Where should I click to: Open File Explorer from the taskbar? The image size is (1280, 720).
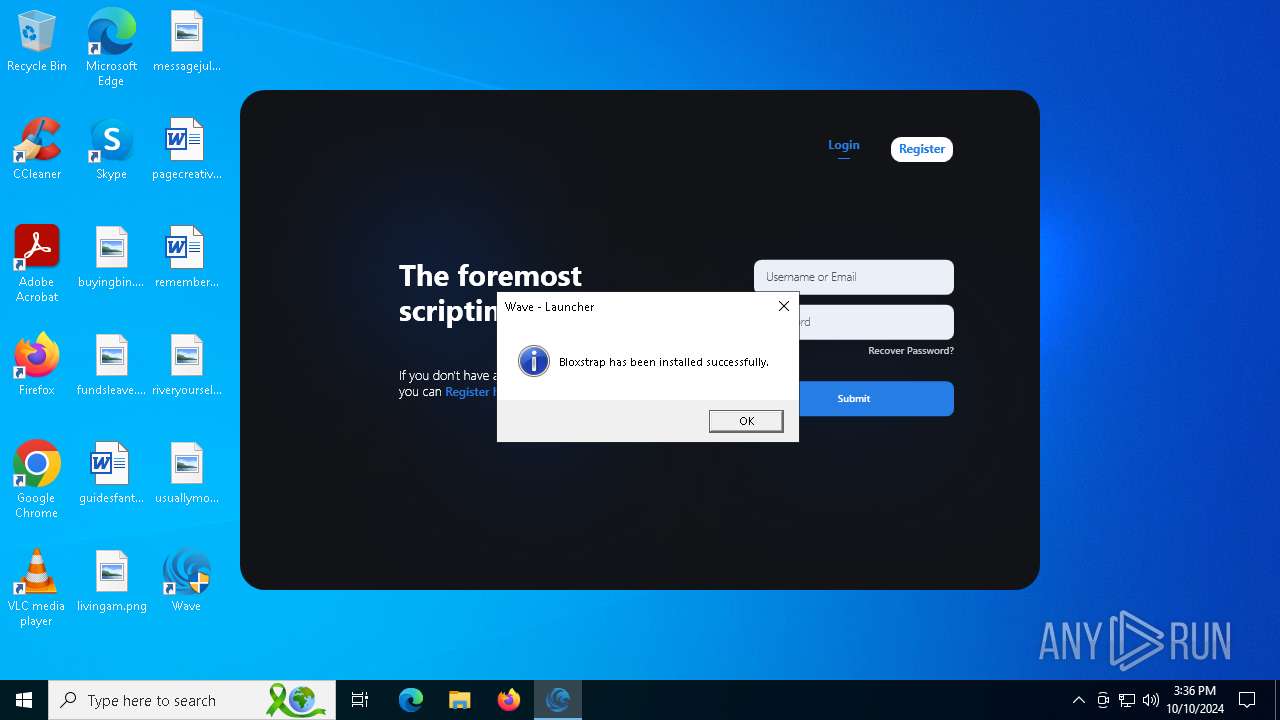tap(459, 700)
